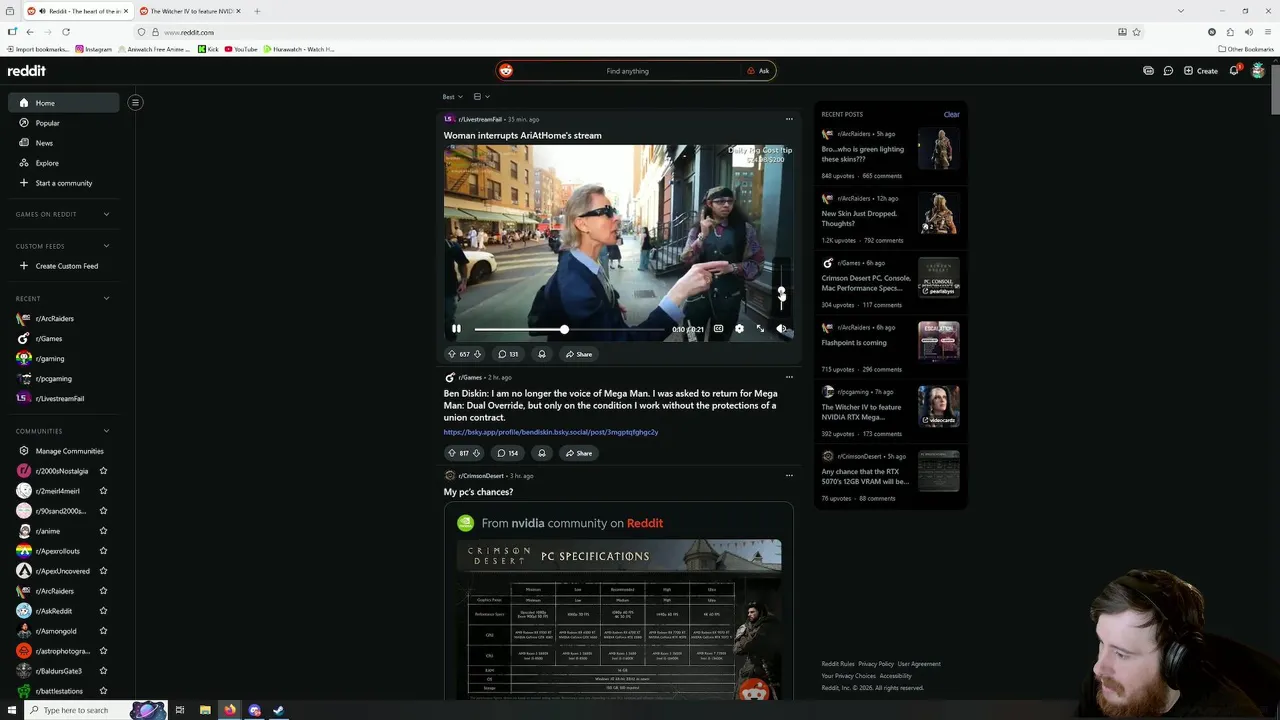Open the more options menu on the LivestreamFail post
1280x720 pixels.
coord(789,119)
